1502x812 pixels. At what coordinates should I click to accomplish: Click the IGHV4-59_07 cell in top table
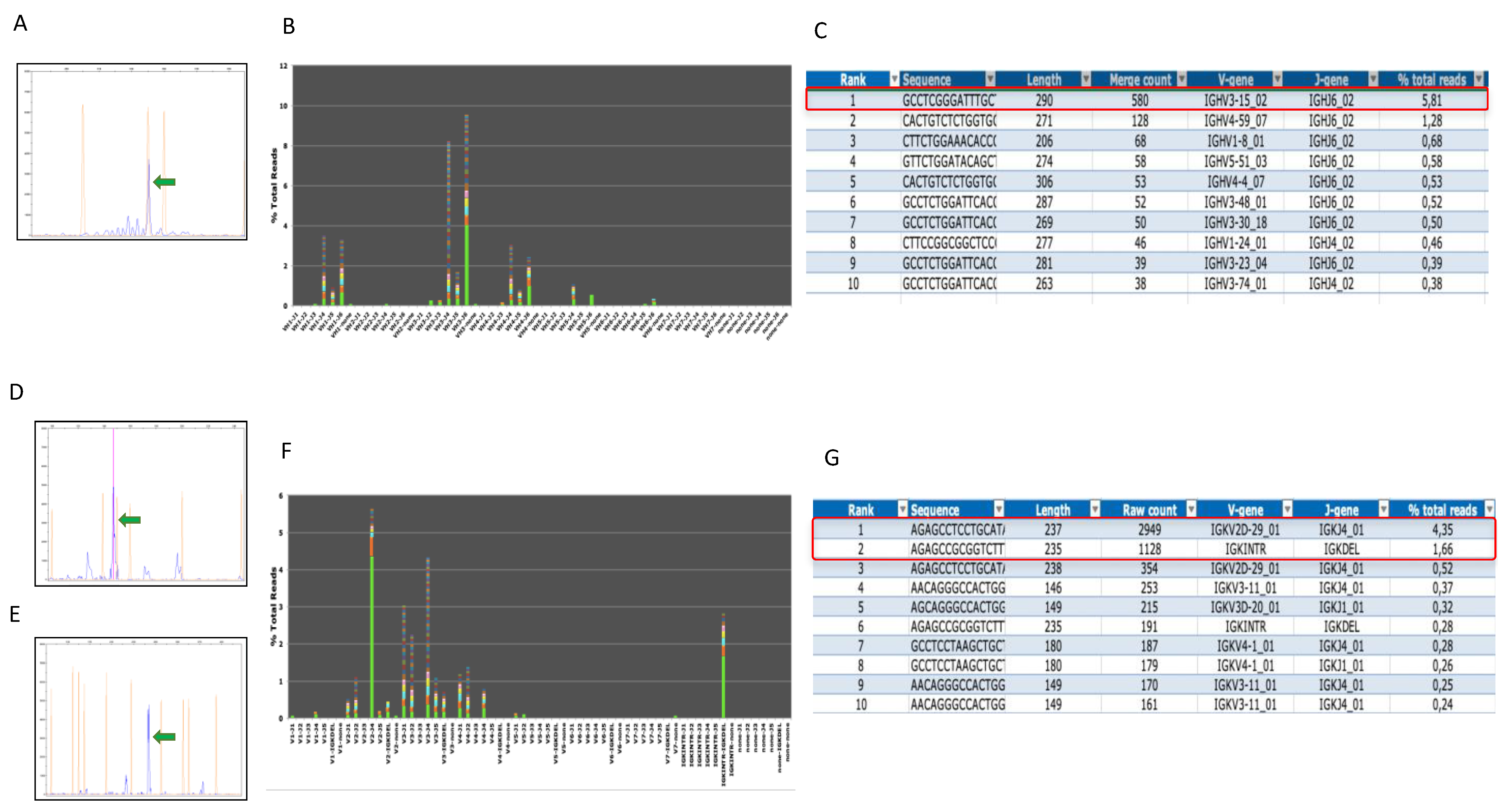click(1235, 121)
